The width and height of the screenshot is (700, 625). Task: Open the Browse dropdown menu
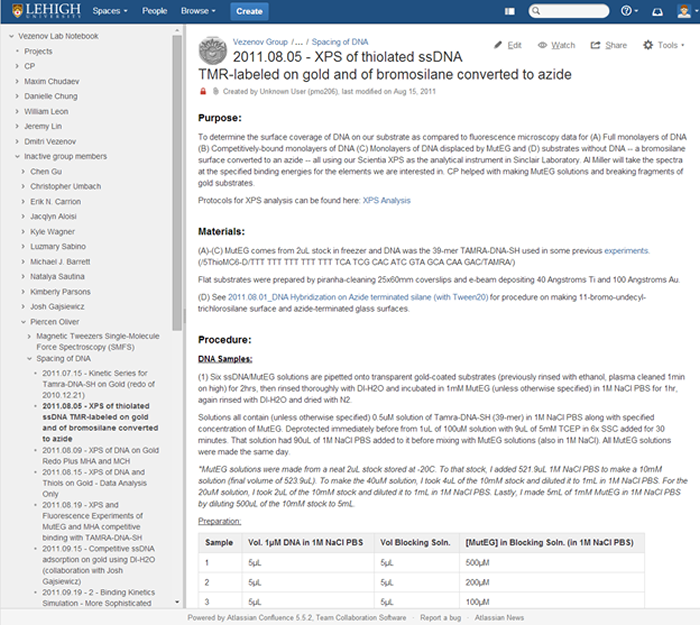tap(198, 11)
